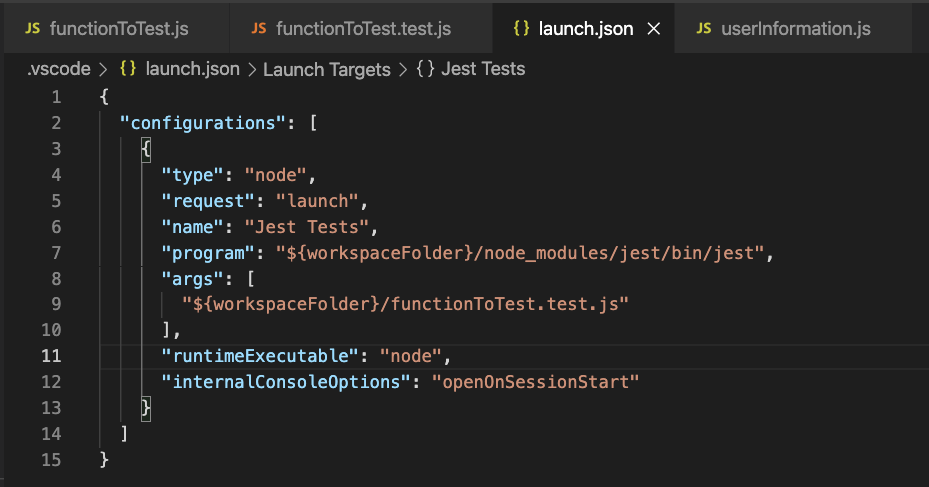Select the userInformation.js tab

795,28
